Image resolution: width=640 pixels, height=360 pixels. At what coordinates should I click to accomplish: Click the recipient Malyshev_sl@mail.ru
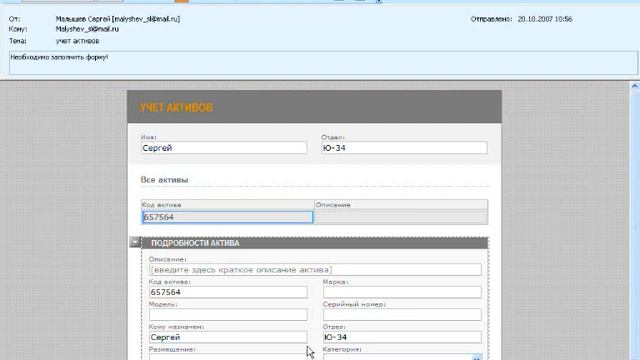click(87, 29)
